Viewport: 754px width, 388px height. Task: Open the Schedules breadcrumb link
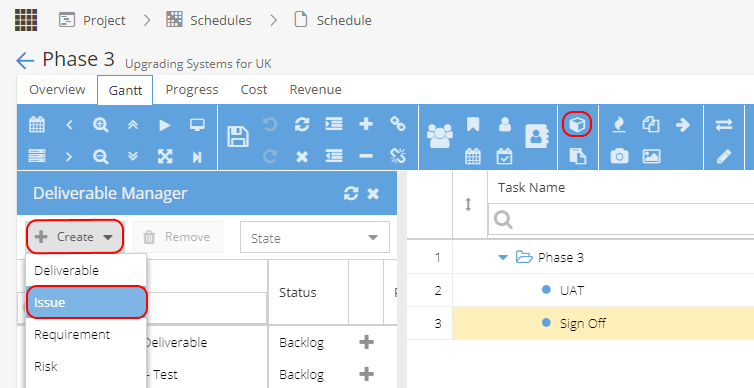click(x=209, y=20)
